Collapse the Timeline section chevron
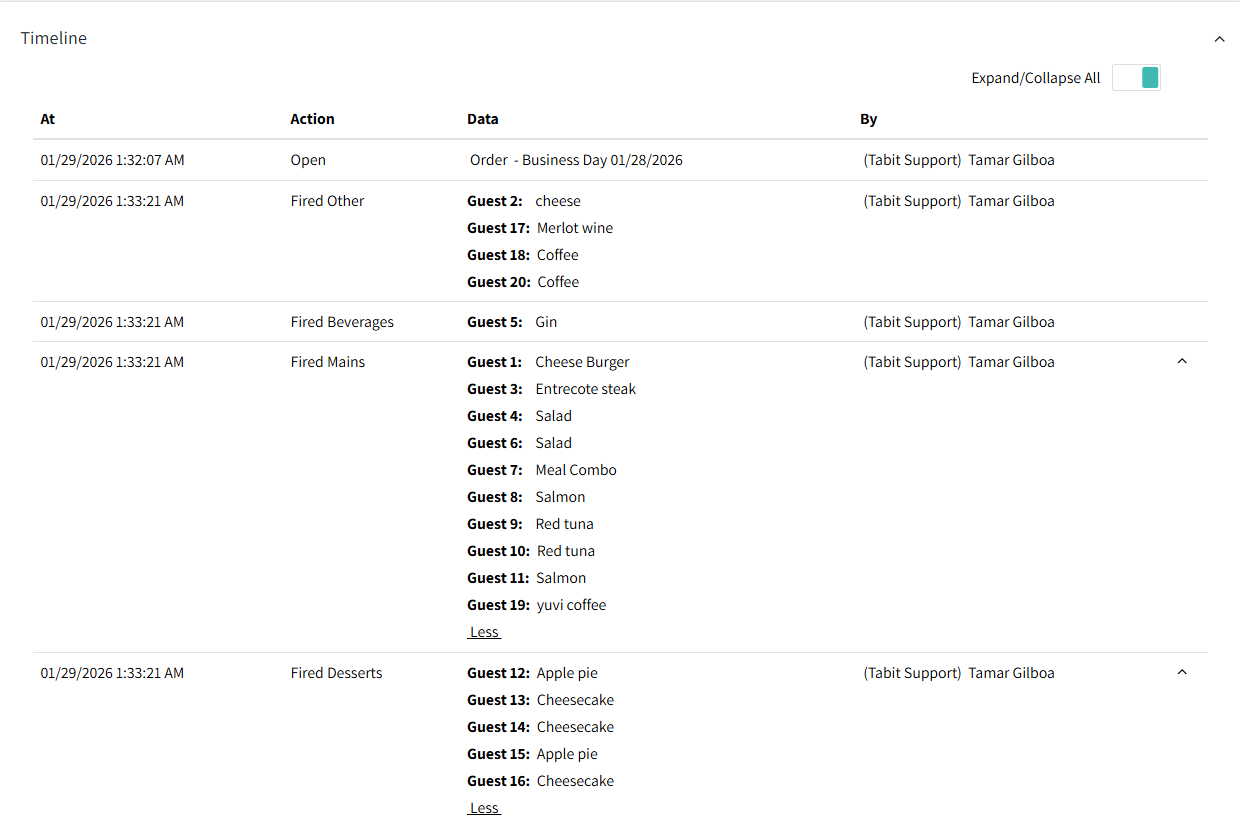This screenshot has height=823, width=1240. pos(1219,39)
